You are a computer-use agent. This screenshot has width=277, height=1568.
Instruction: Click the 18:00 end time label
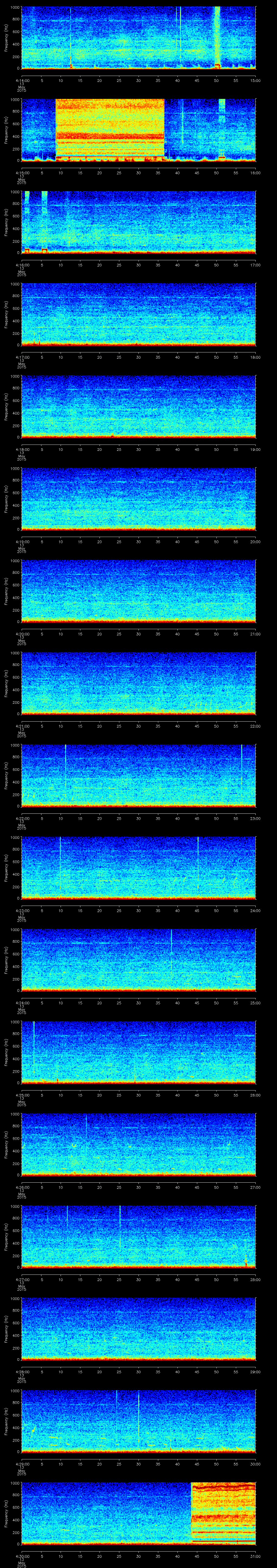click(255, 357)
